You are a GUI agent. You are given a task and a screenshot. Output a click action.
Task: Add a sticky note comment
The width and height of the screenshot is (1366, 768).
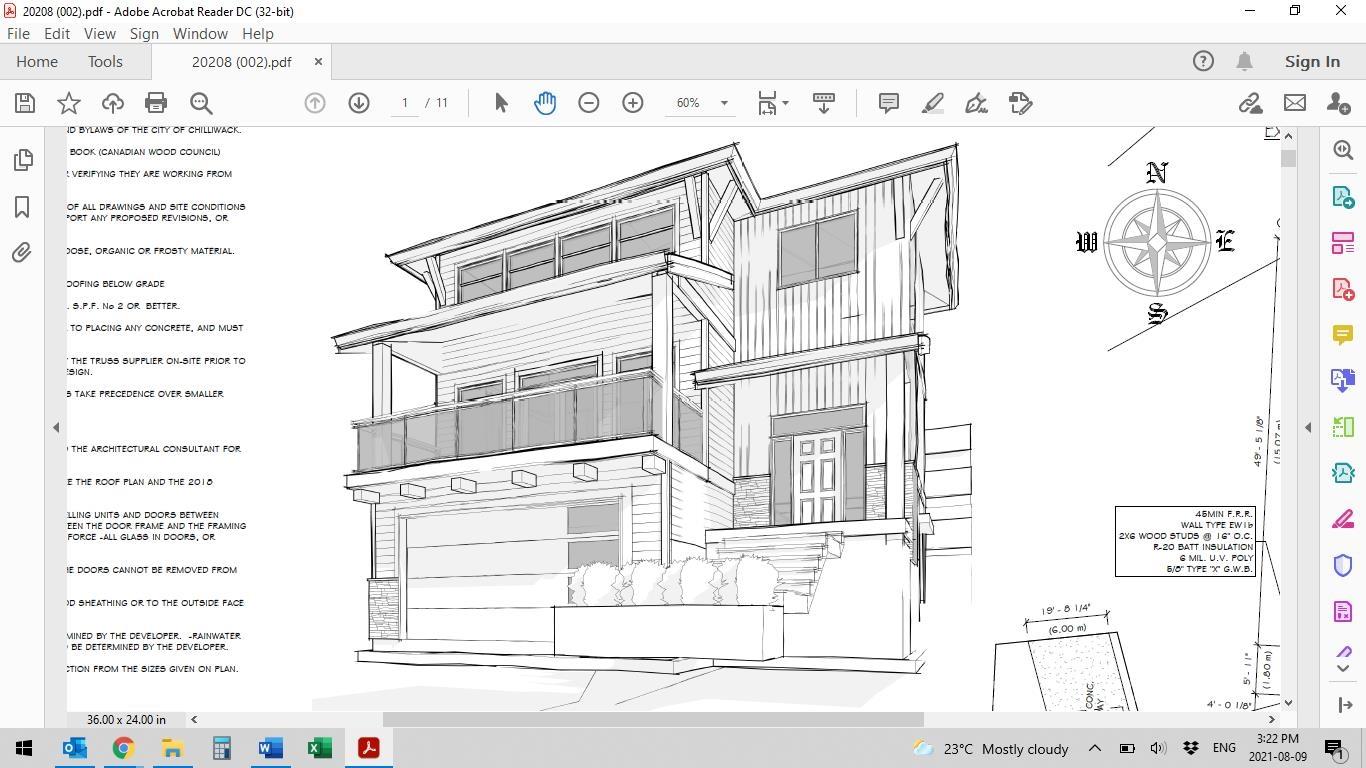888,103
